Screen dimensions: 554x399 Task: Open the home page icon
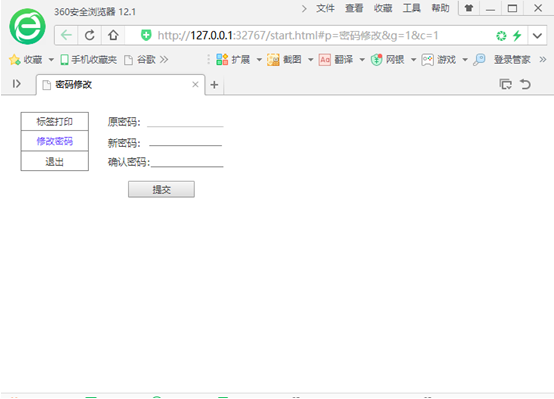click(113, 35)
